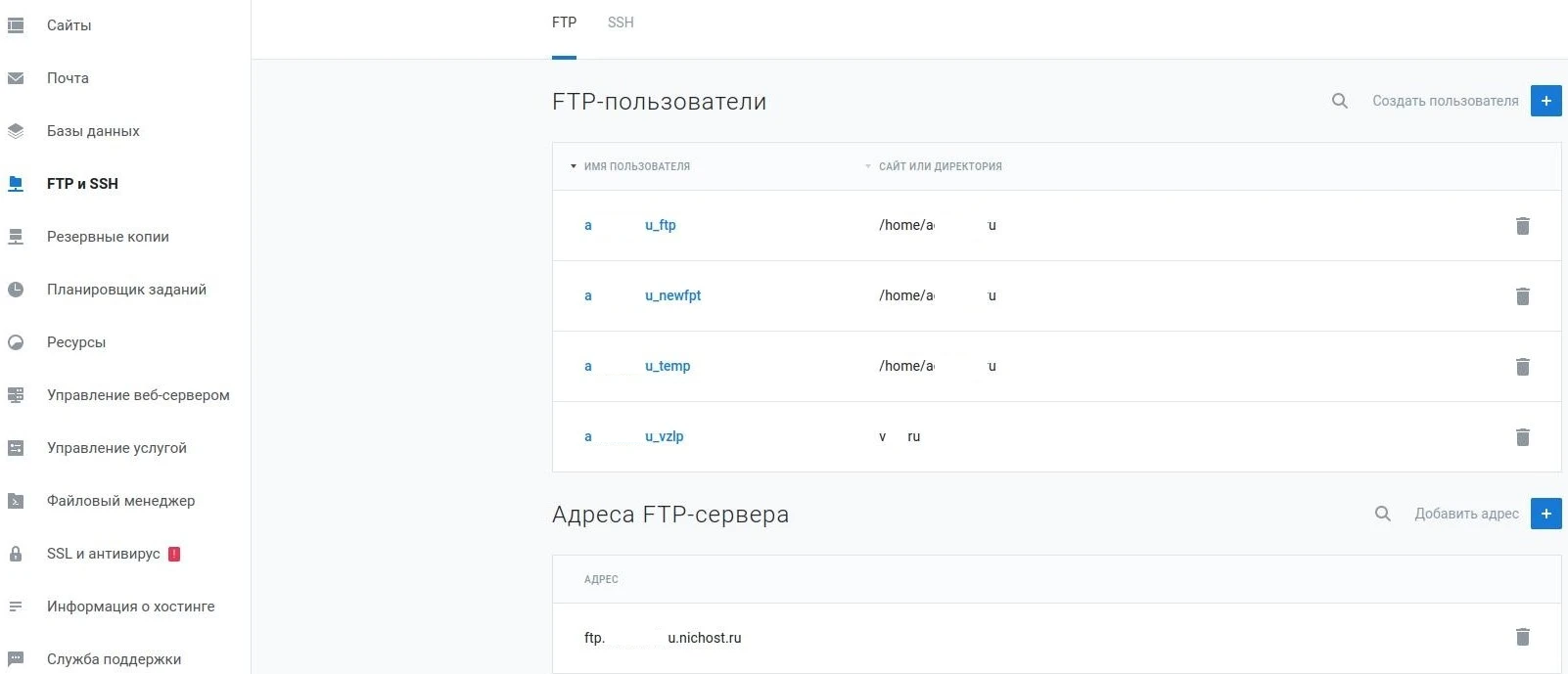Select the FTP tab

pyautogui.click(x=564, y=22)
